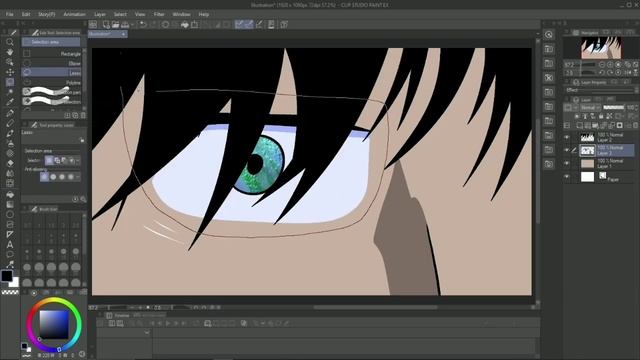Click the Navigator zoom in button

pos(610,65)
